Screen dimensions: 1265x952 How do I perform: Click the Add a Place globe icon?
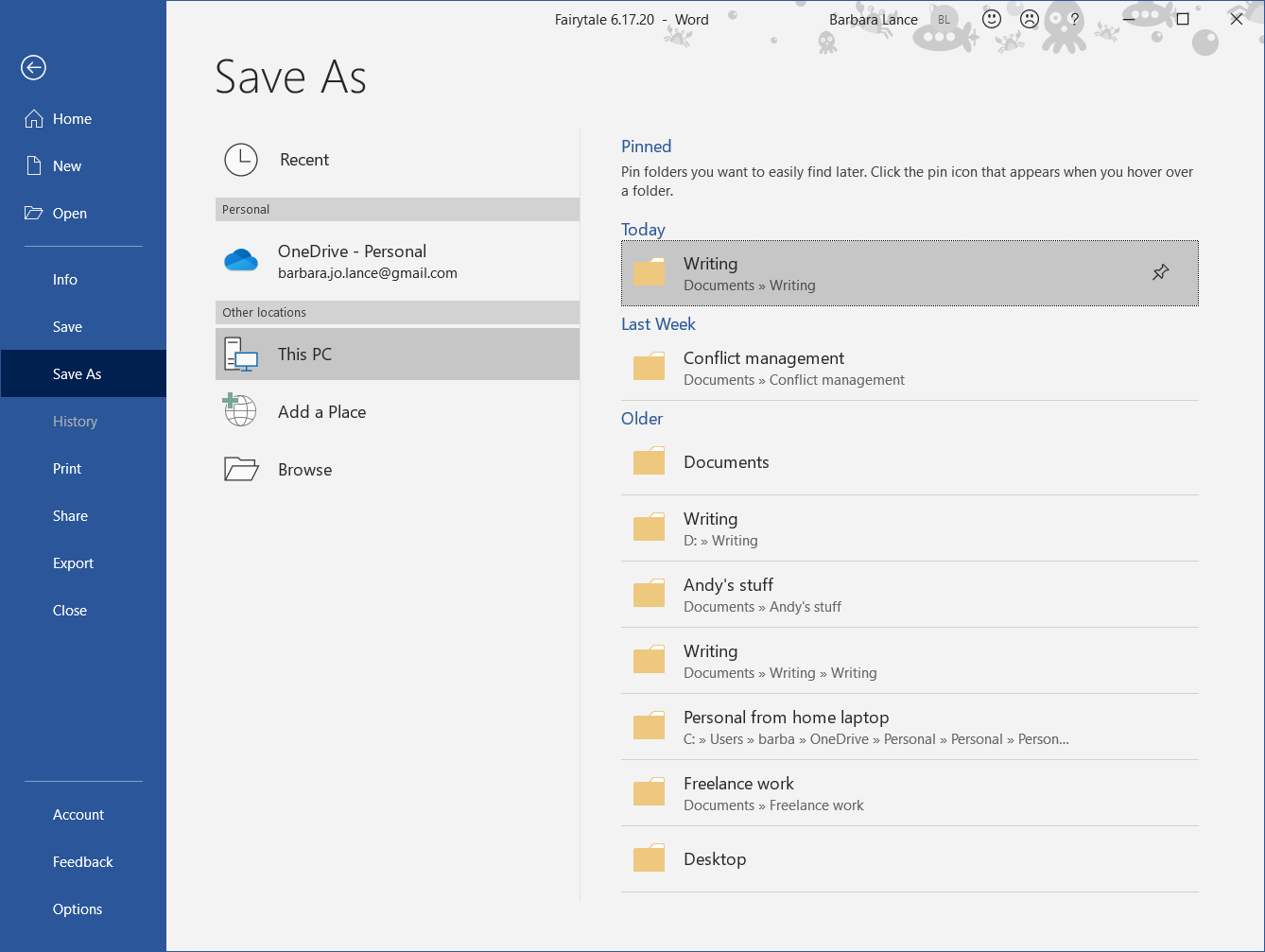[240, 411]
